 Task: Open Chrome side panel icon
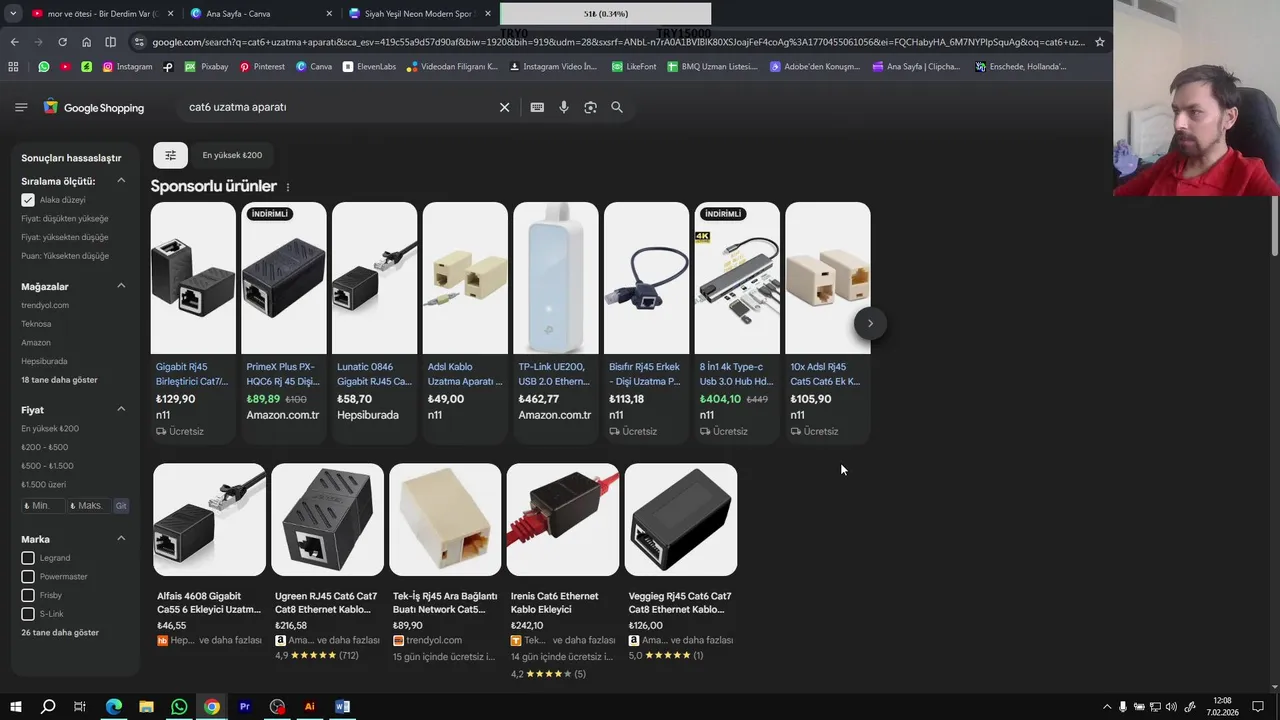tap(111, 42)
